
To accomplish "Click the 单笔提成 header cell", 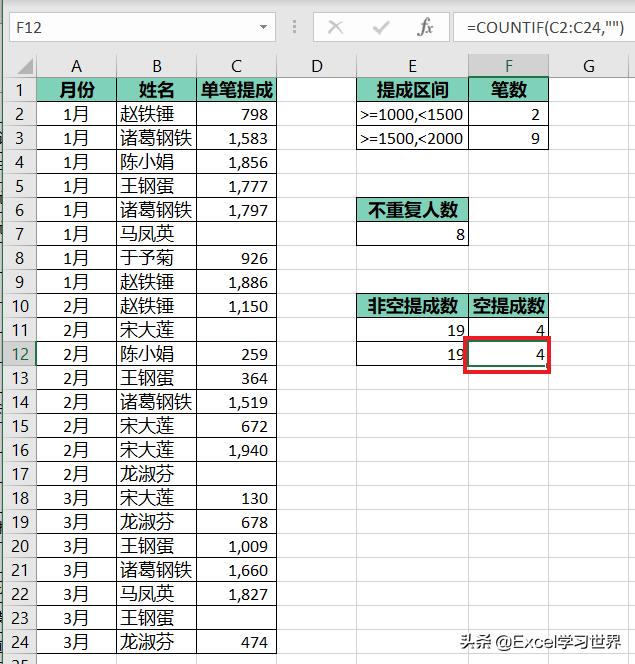I will 236,90.
